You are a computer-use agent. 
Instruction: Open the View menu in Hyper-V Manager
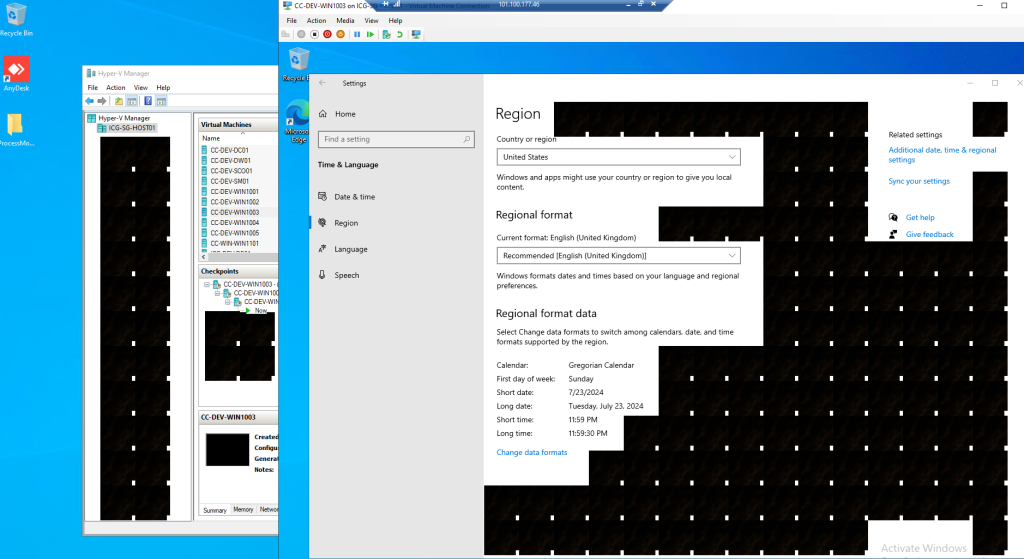click(x=140, y=88)
